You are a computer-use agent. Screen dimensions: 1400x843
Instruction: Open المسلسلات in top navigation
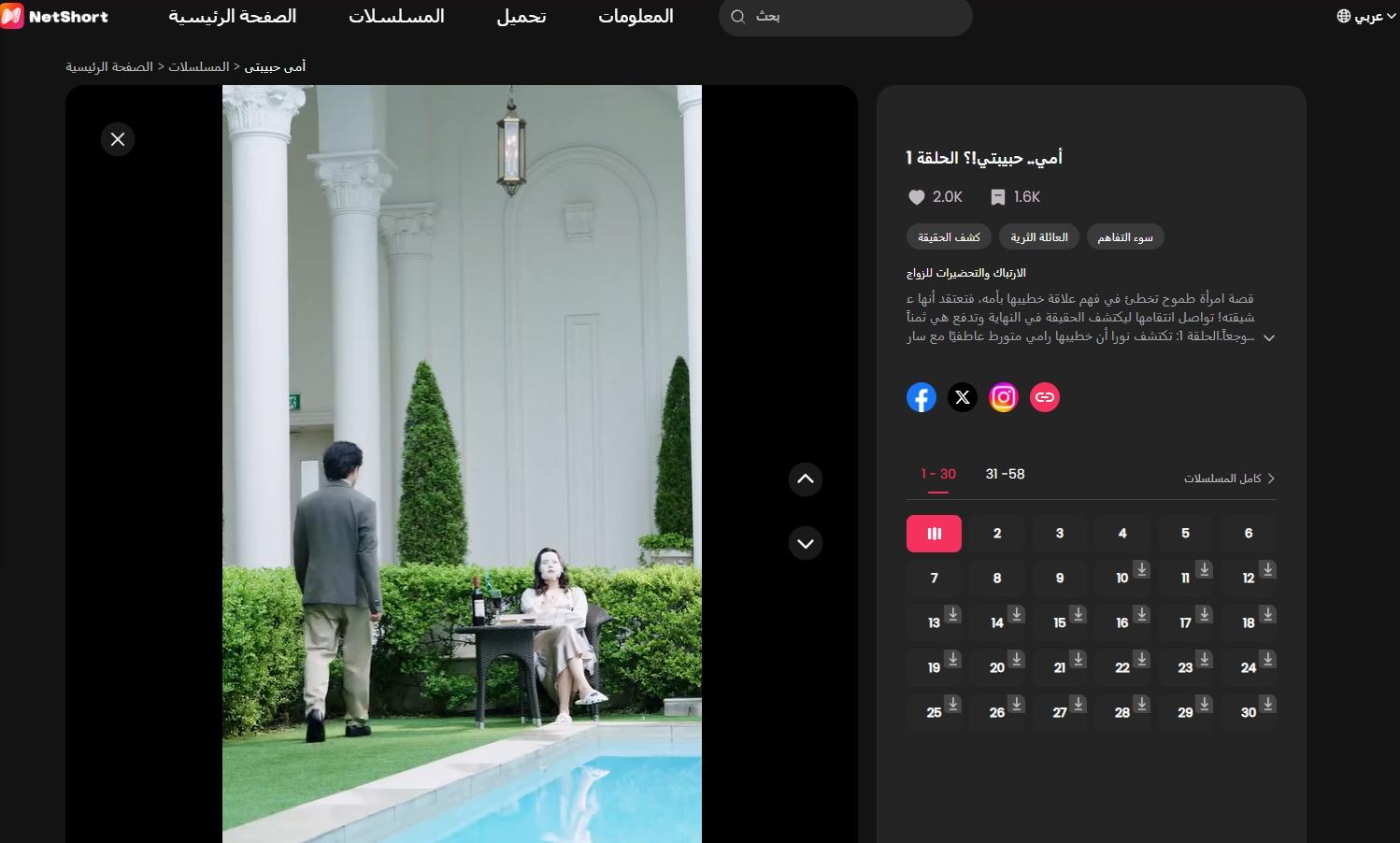[397, 16]
